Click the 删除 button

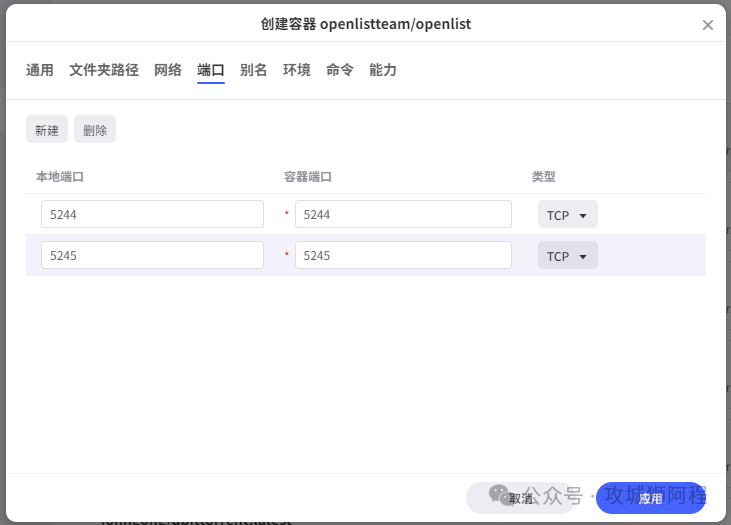[95, 130]
